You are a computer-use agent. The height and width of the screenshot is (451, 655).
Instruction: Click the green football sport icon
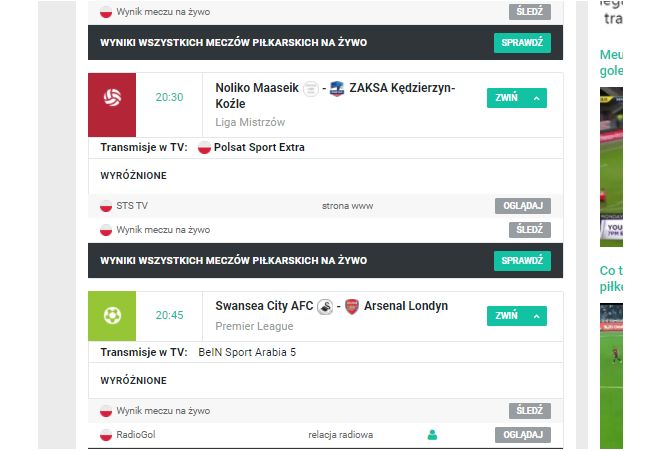(112, 316)
